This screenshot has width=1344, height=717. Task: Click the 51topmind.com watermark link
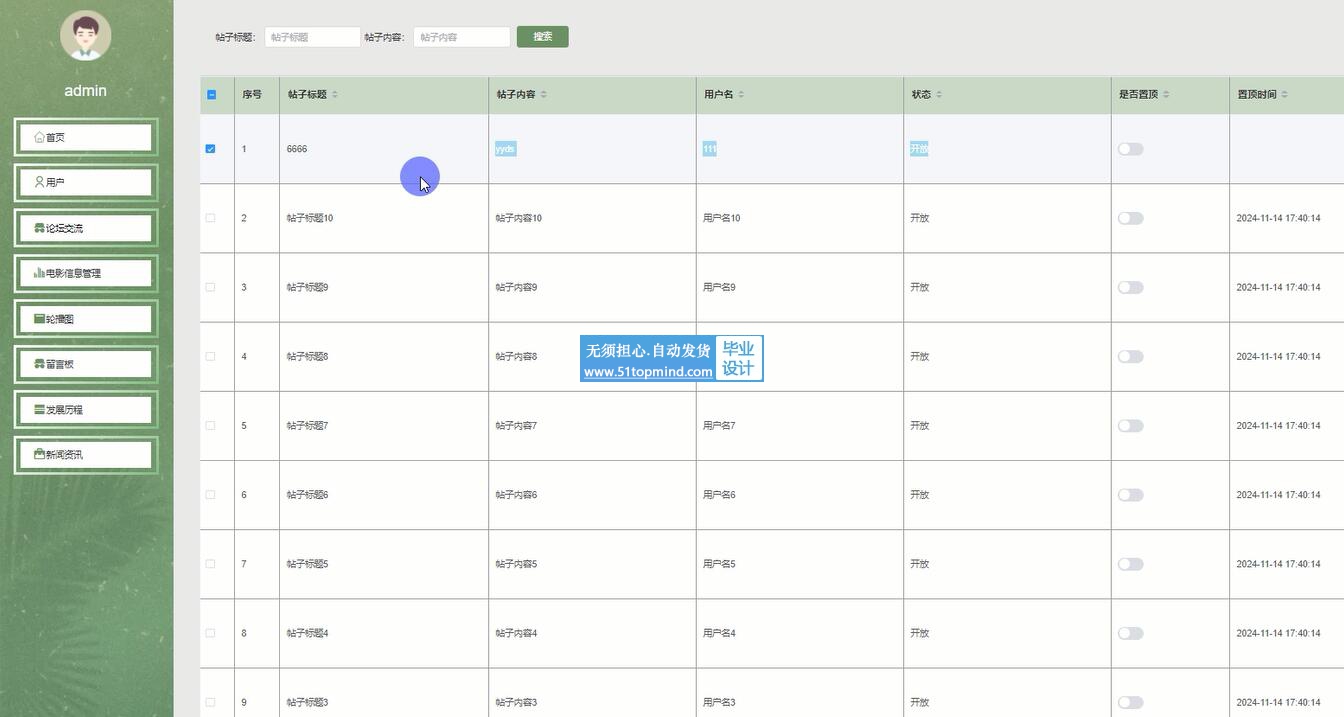point(648,372)
